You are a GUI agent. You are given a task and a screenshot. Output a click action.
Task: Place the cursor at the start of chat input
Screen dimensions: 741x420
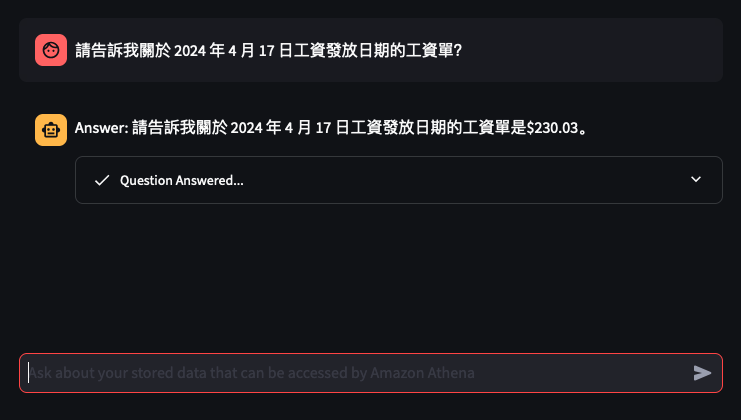click(29, 373)
